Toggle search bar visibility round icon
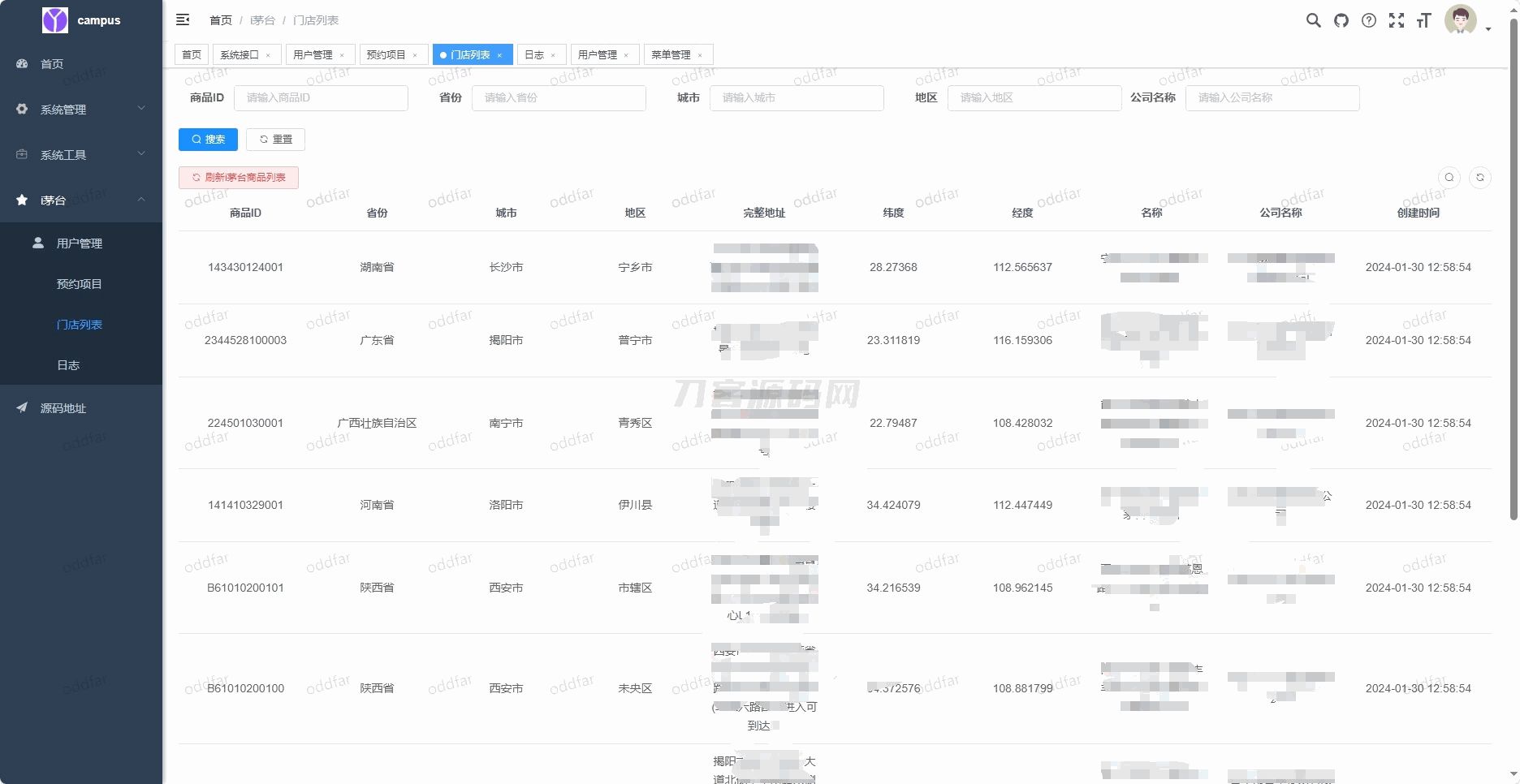This screenshot has width=1520, height=784. (1449, 177)
